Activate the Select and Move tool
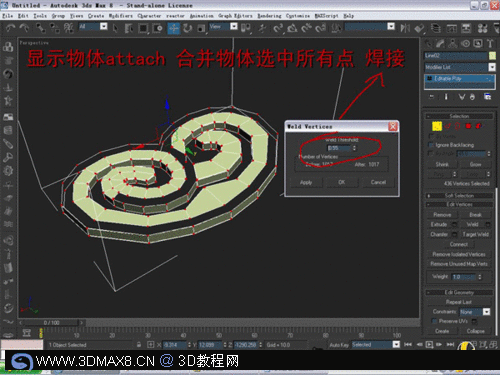Viewport: 500px width, 375px height. pos(173,28)
